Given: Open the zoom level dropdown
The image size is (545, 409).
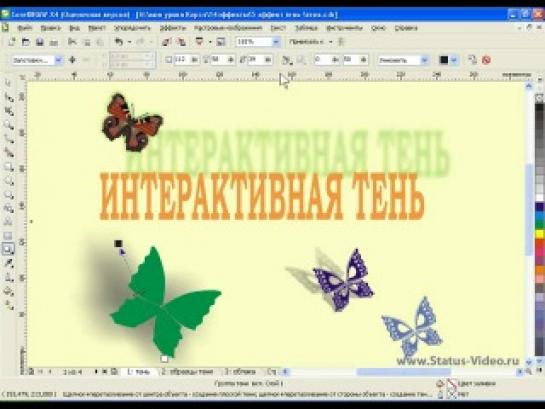Looking at the screenshot, I should click(276, 42).
